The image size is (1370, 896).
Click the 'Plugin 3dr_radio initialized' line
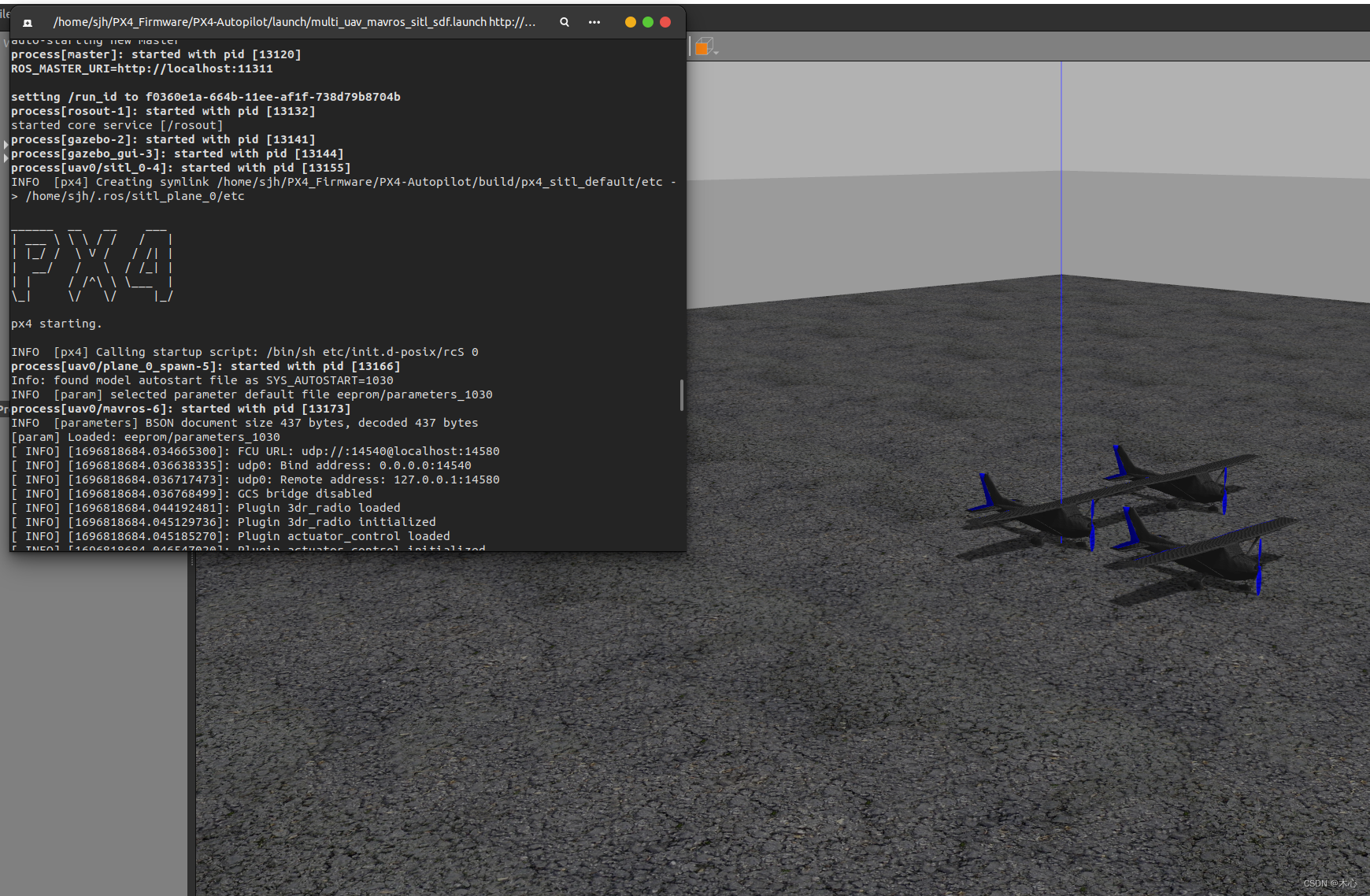(x=224, y=522)
